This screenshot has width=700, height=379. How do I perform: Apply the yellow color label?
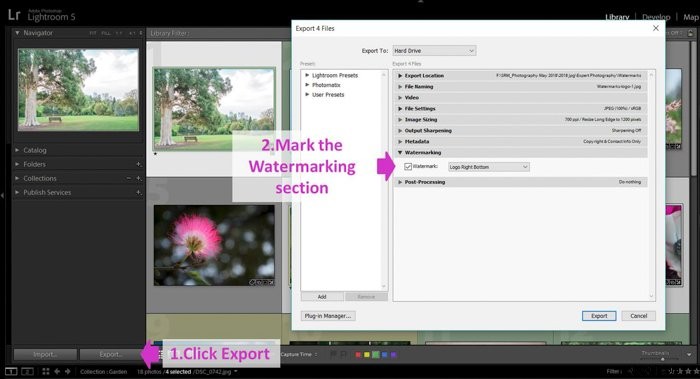(x=367, y=355)
